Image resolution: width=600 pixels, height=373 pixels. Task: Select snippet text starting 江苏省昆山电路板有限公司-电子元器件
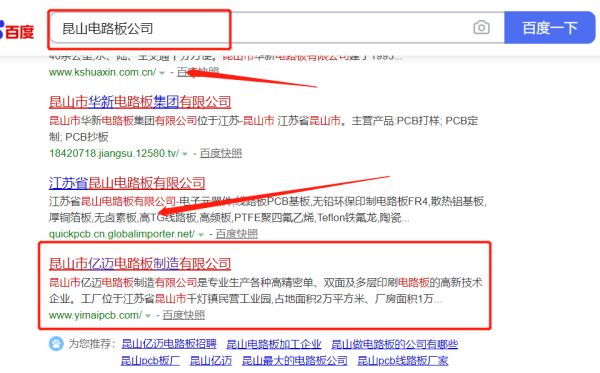[x=267, y=210]
